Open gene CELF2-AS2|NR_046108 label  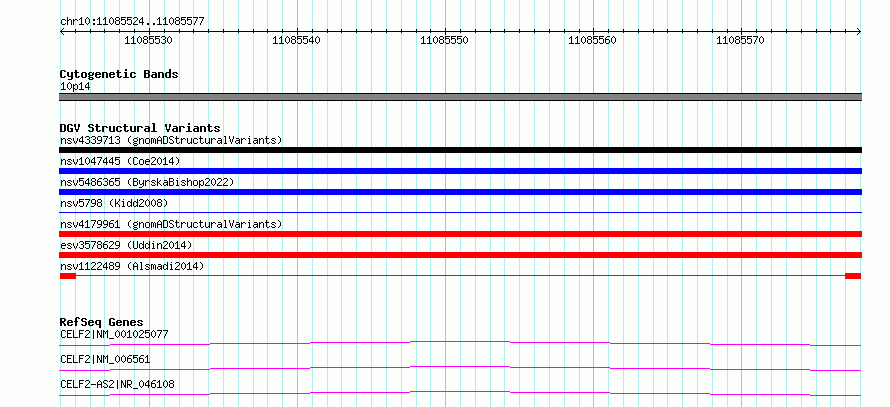click(x=117, y=385)
